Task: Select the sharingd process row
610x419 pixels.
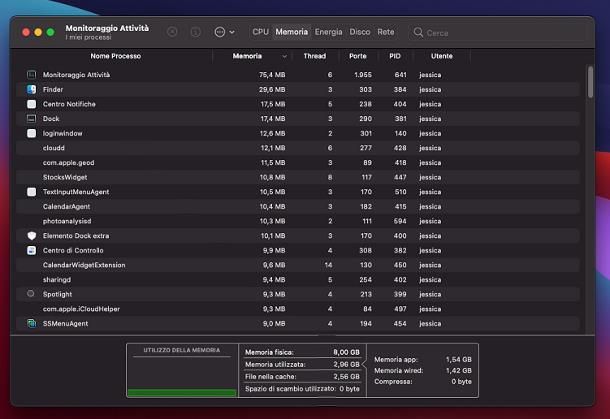Action: 298,280
